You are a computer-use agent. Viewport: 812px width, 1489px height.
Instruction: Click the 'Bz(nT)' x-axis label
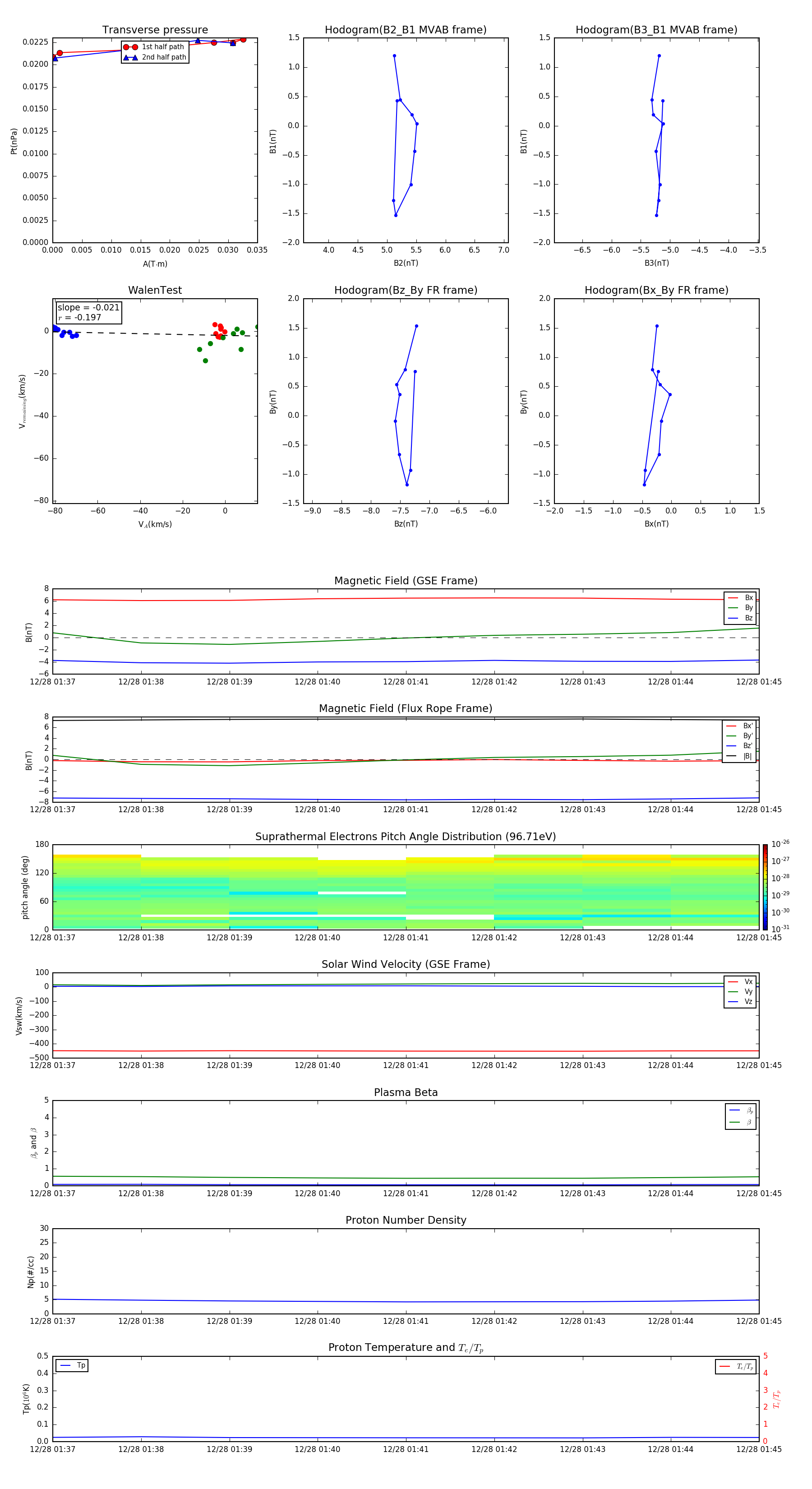(406, 524)
